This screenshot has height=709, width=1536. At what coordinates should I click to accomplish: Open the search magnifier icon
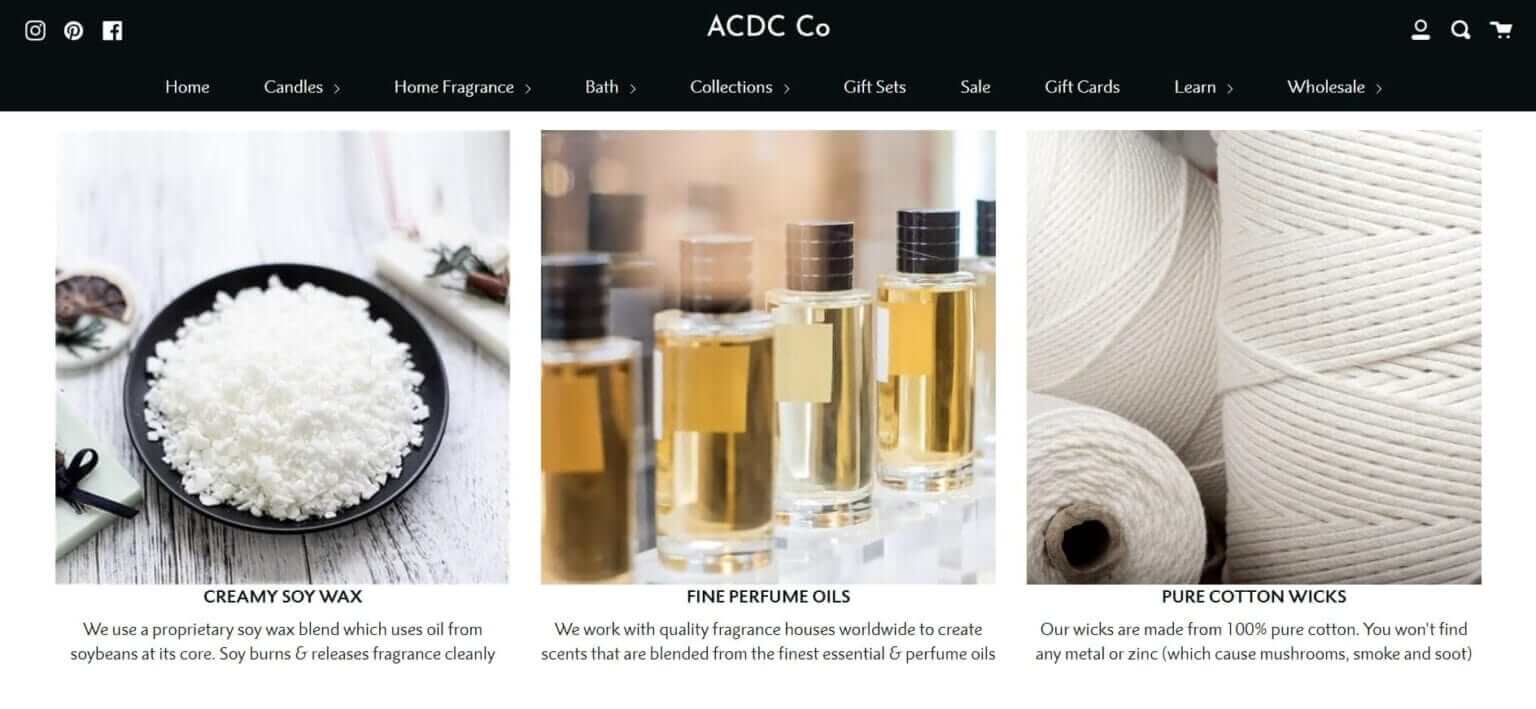coord(1460,30)
